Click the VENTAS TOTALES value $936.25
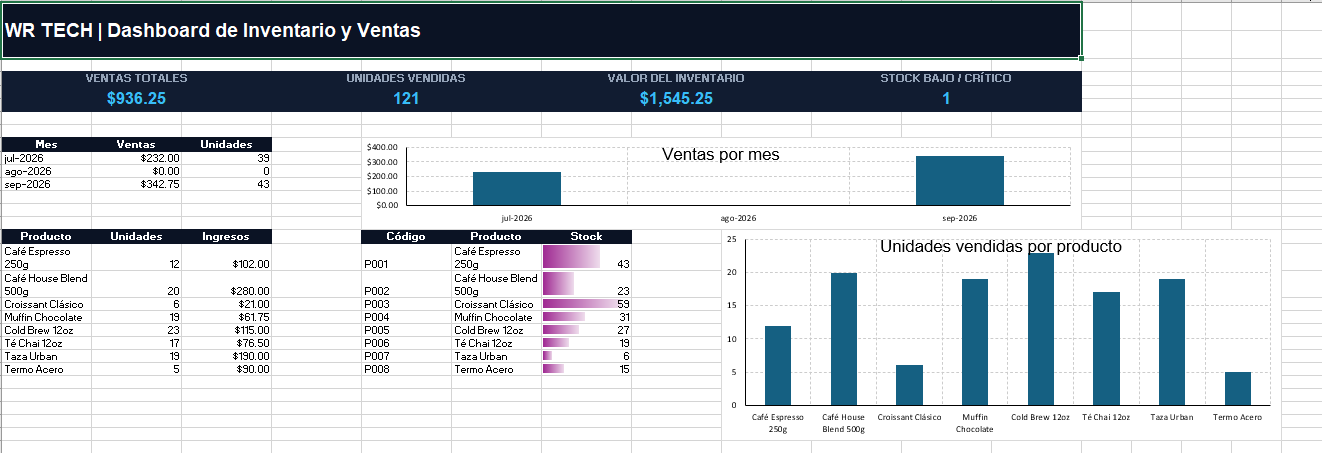1322x453 pixels. point(136,98)
